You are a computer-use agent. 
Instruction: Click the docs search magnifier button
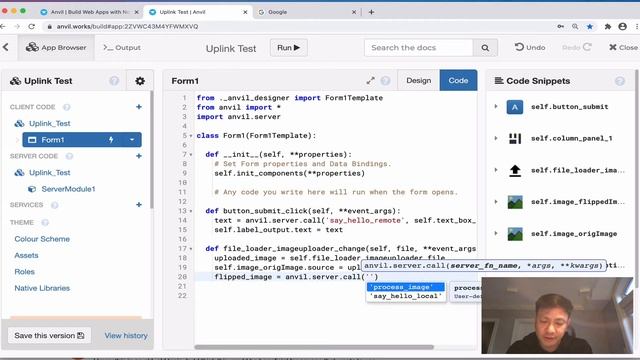[485, 48]
